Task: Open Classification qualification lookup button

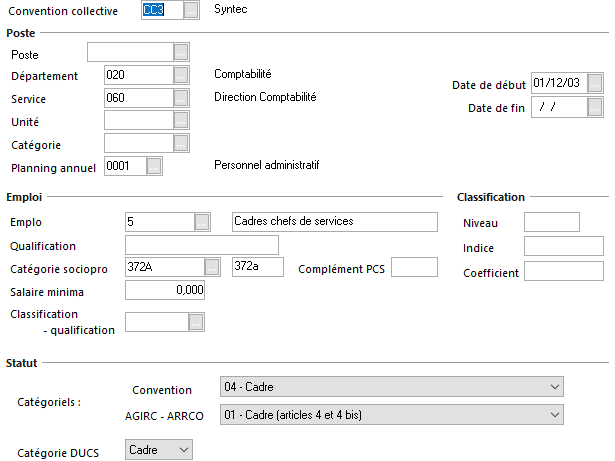Action: point(196,322)
